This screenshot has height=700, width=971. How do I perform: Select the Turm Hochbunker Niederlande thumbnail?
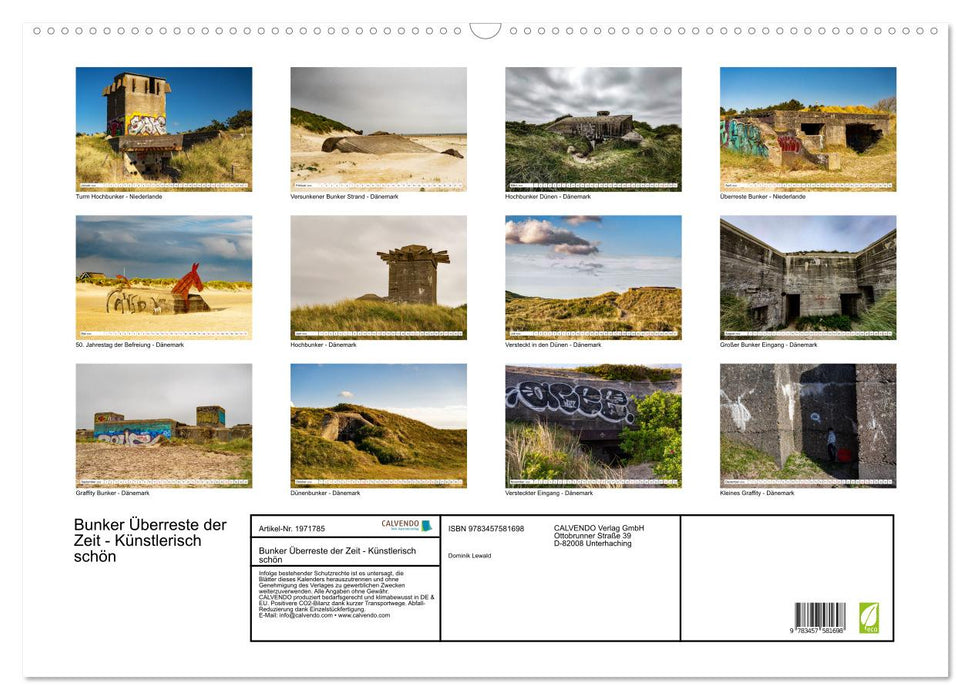pos(163,128)
